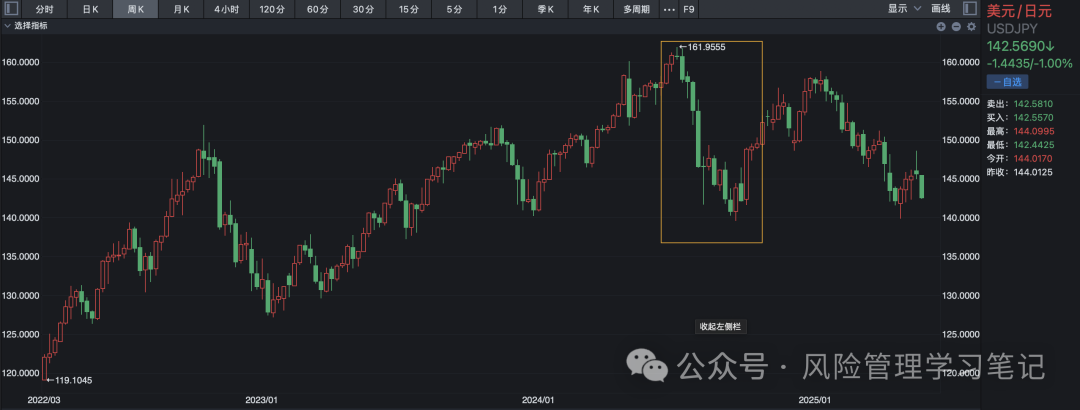Click the 画线 drawing tools button
Image resolution: width=1080 pixels, height=410 pixels.
[x=940, y=9]
